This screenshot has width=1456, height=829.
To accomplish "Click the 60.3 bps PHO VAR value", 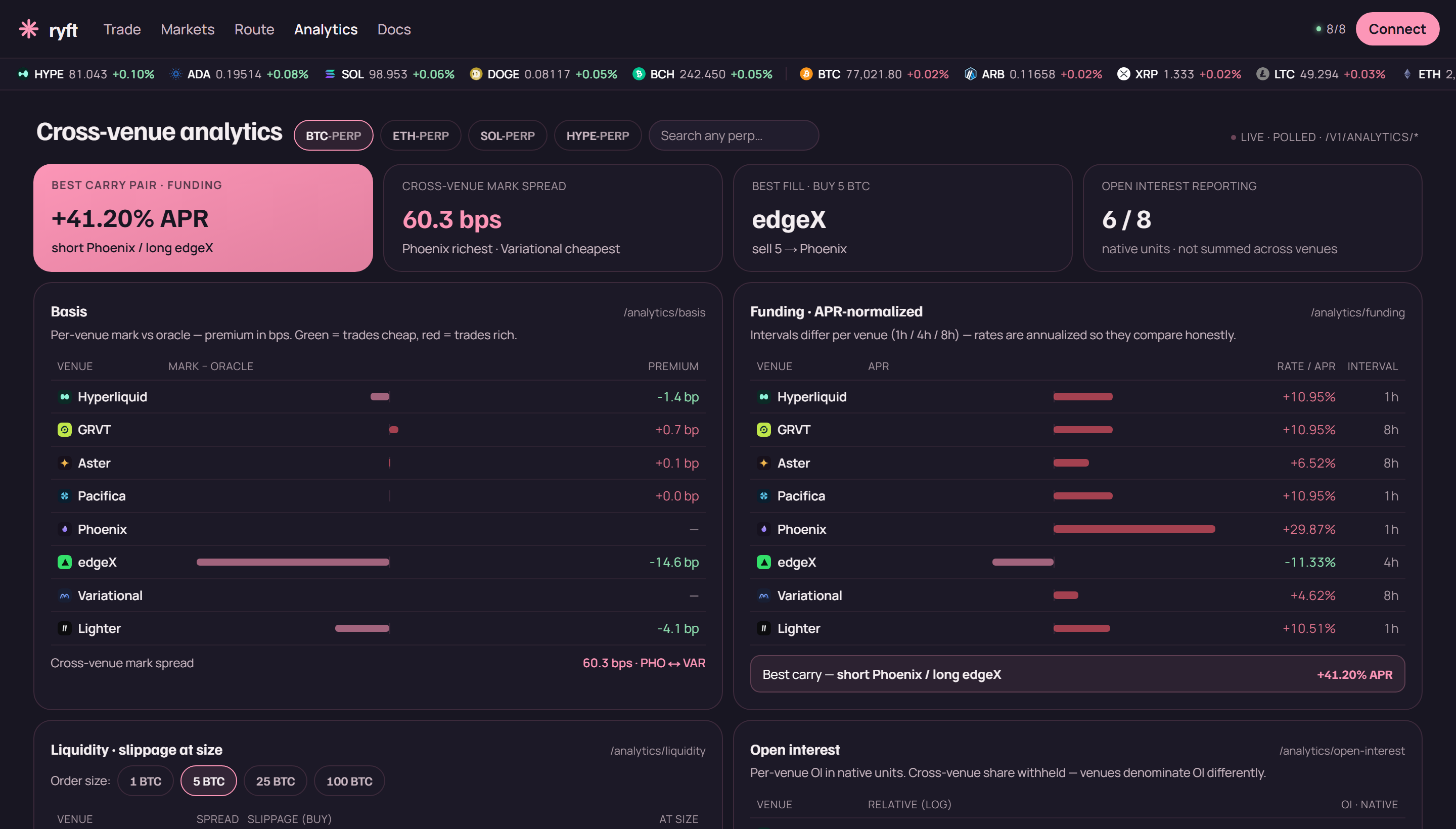I will tap(644, 663).
